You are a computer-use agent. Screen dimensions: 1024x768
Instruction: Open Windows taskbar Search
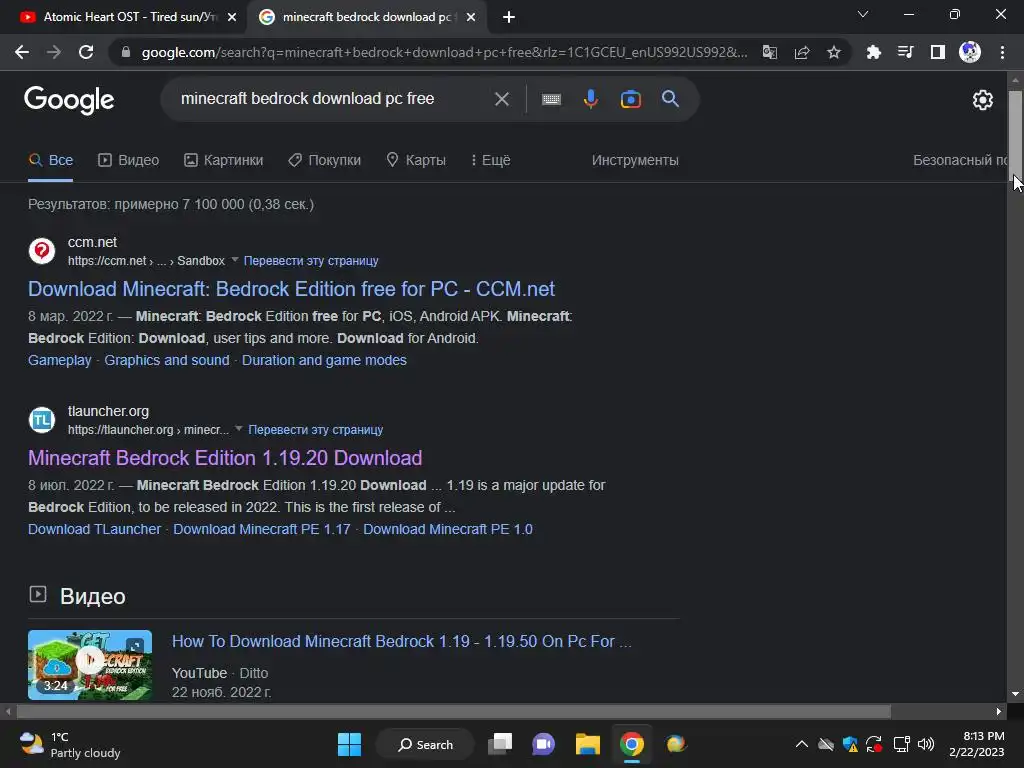pos(425,744)
